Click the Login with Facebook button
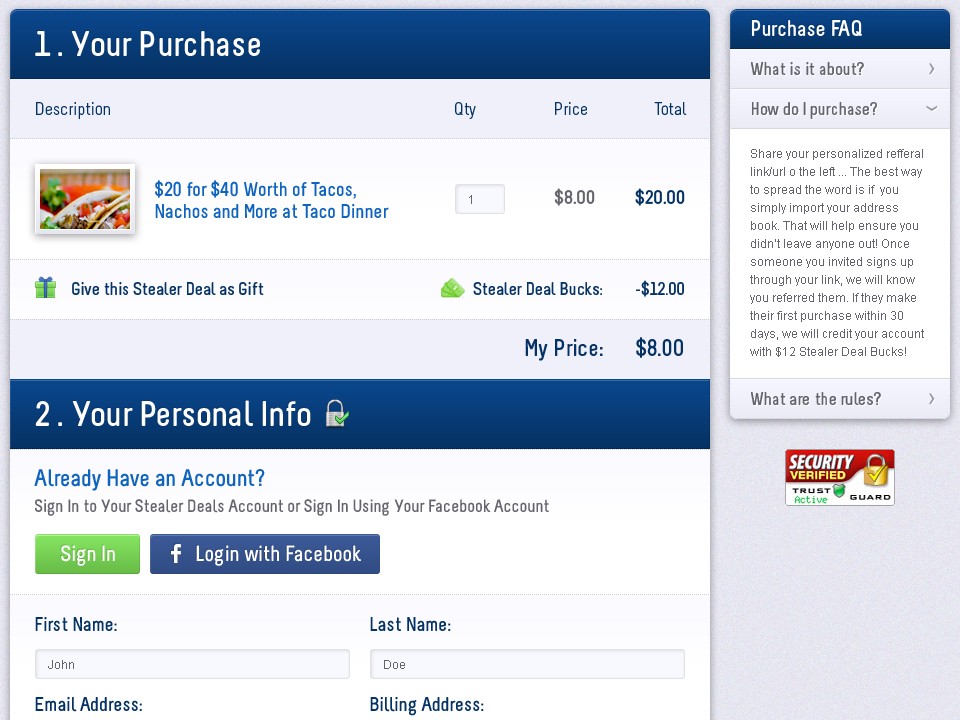Screen dimensions: 960x720 pyautogui.click(x=264, y=554)
